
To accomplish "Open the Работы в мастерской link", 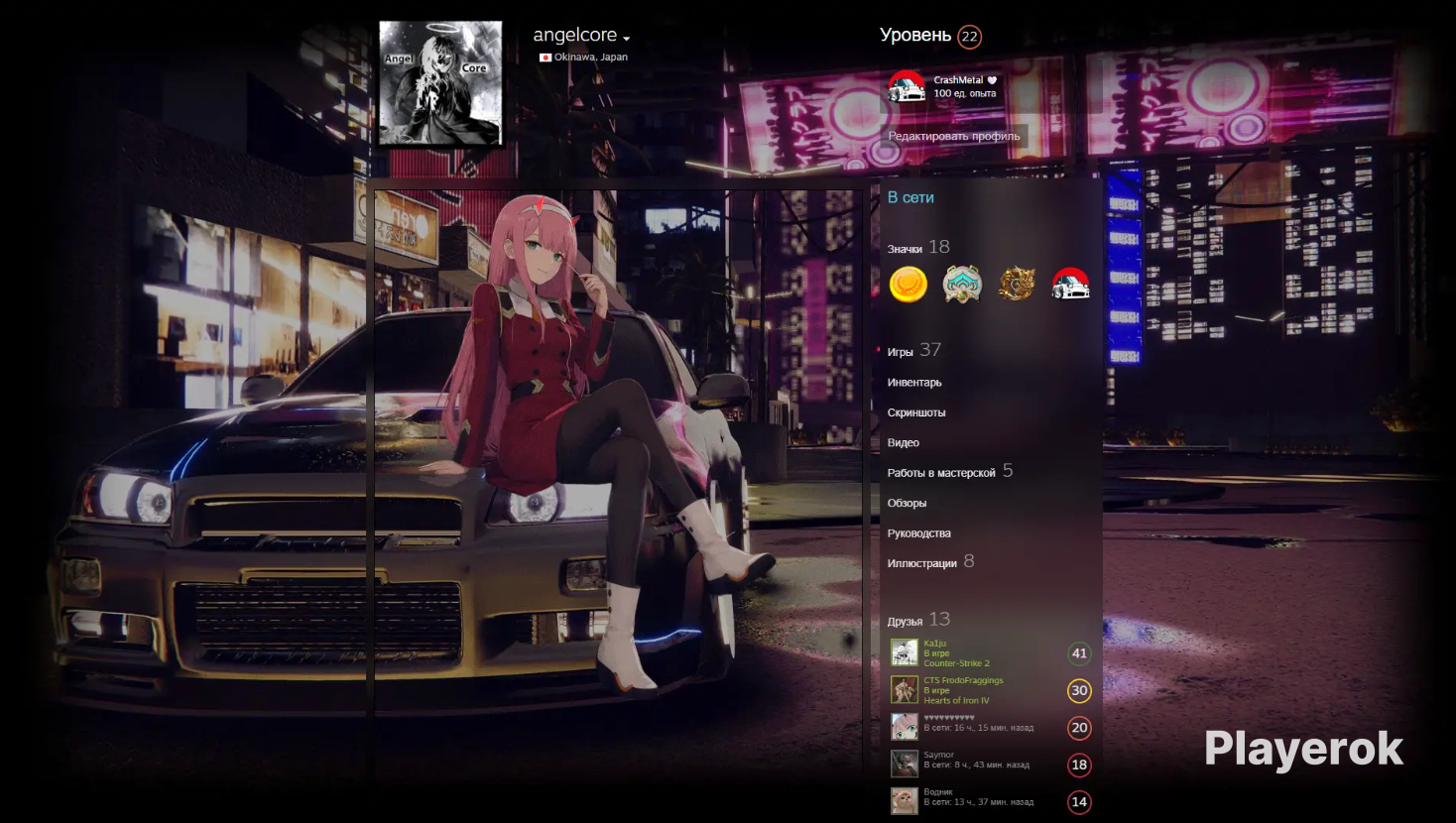I will tap(941, 473).
